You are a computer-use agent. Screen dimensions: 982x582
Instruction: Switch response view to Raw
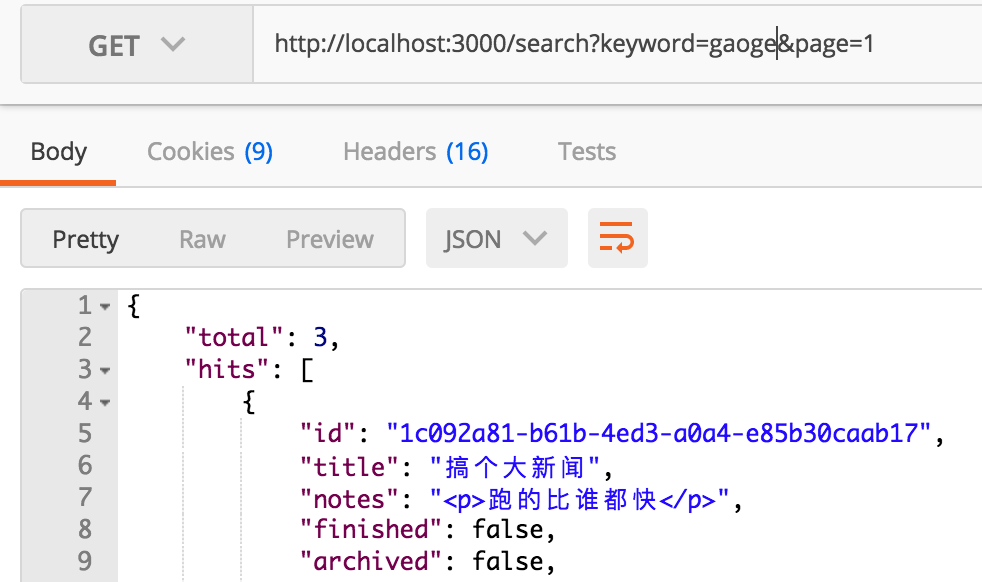click(202, 239)
